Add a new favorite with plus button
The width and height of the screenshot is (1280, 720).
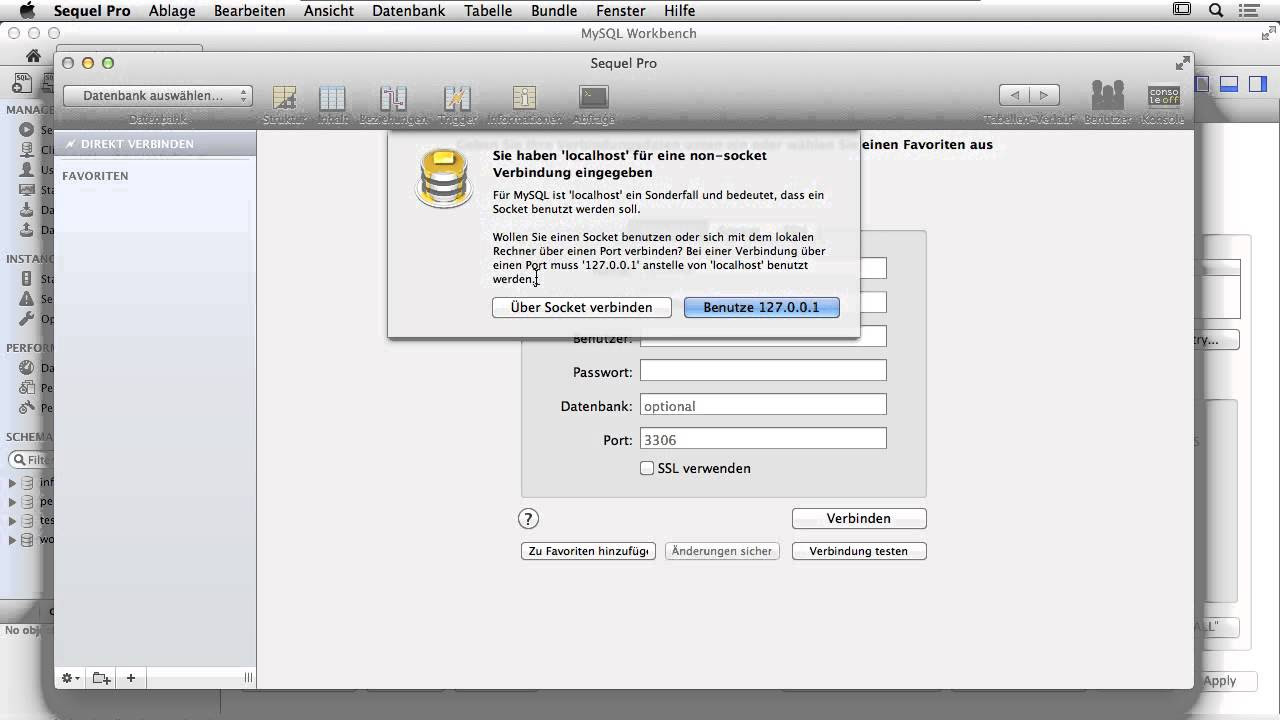coord(131,678)
